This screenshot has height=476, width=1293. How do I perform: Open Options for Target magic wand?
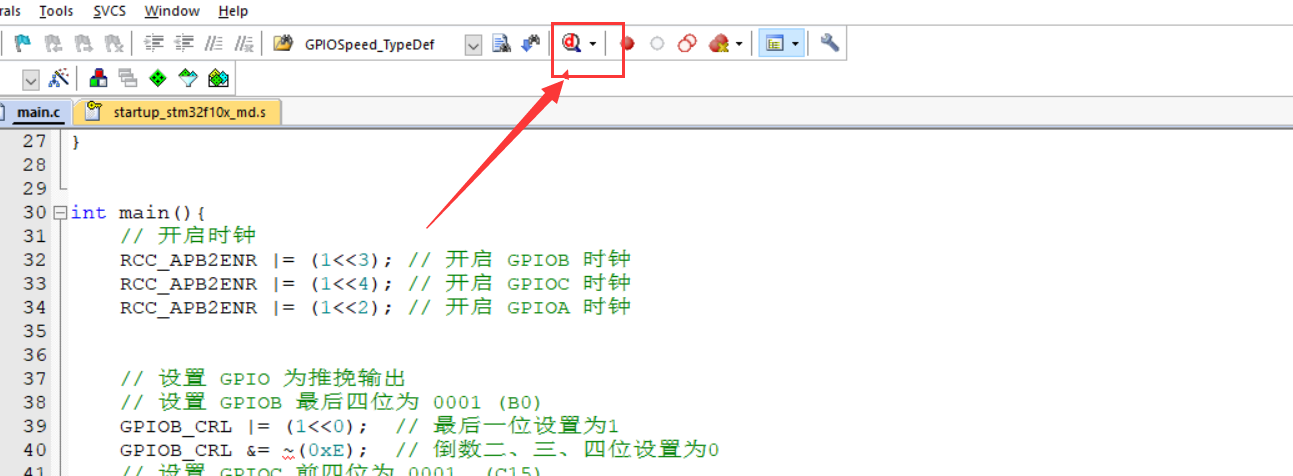coord(58,78)
